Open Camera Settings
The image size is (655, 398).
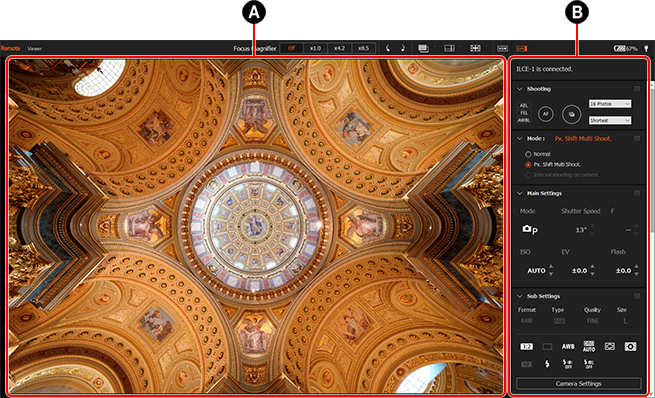coord(579,383)
